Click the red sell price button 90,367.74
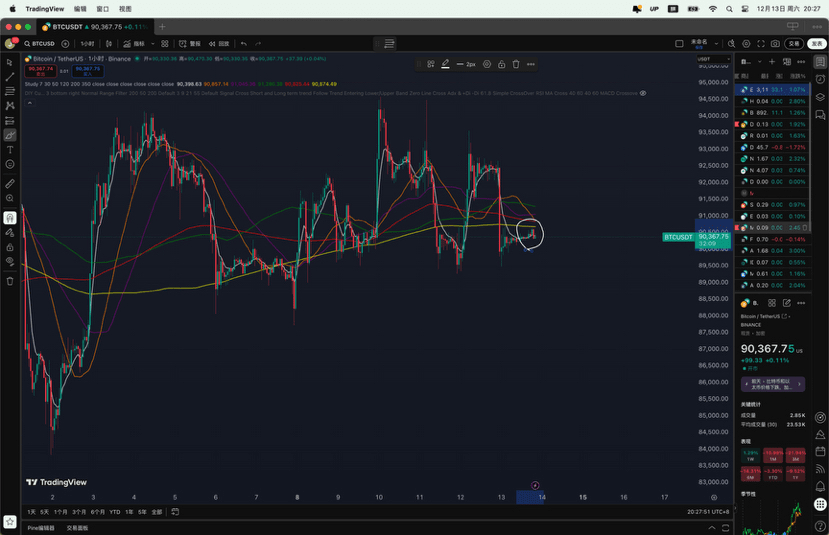829x535 pixels. (41, 71)
